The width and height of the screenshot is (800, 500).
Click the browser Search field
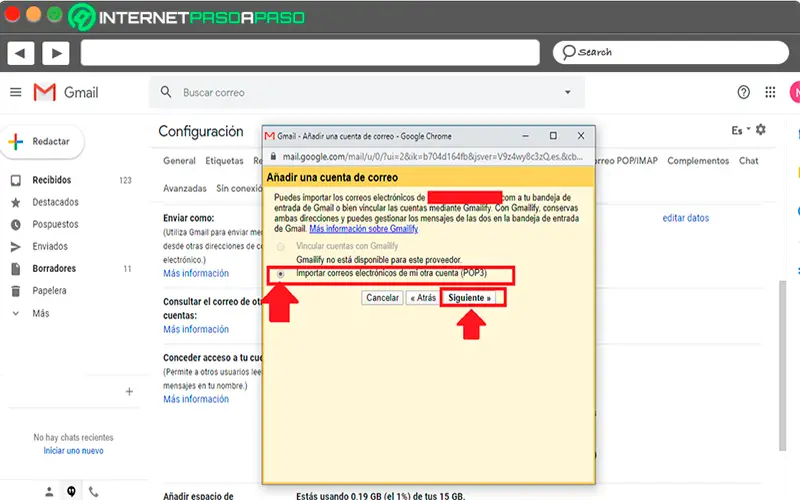[670, 53]
